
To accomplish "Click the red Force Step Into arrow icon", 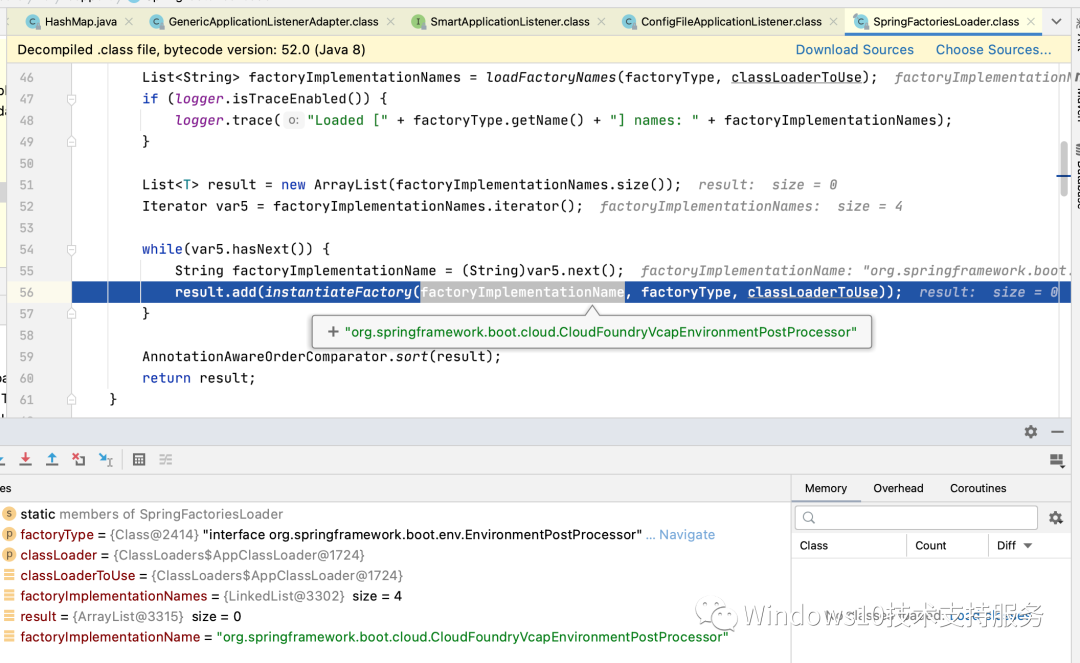I will (25, 459).
